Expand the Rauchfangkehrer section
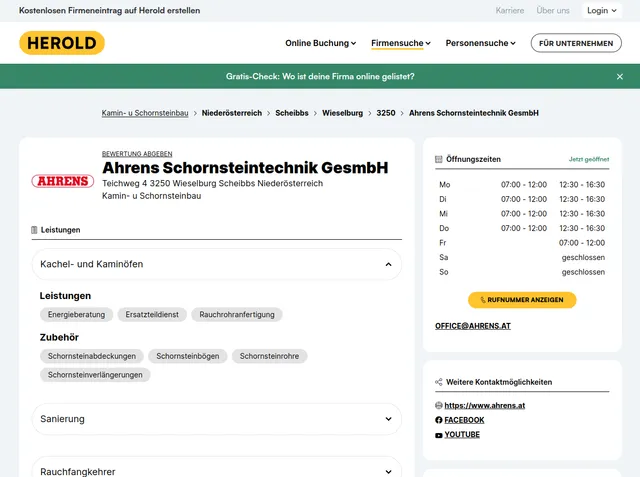Screen dimensions: 640x477 click(x=217, y=469)
